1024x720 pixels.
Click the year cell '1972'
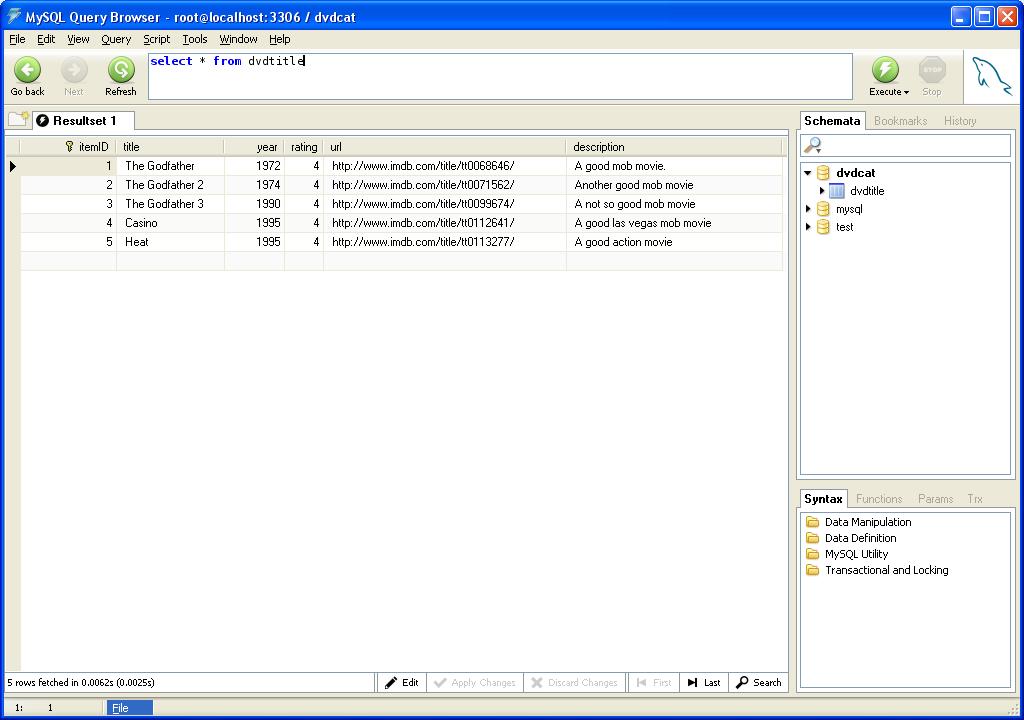(x=254, y=166)
